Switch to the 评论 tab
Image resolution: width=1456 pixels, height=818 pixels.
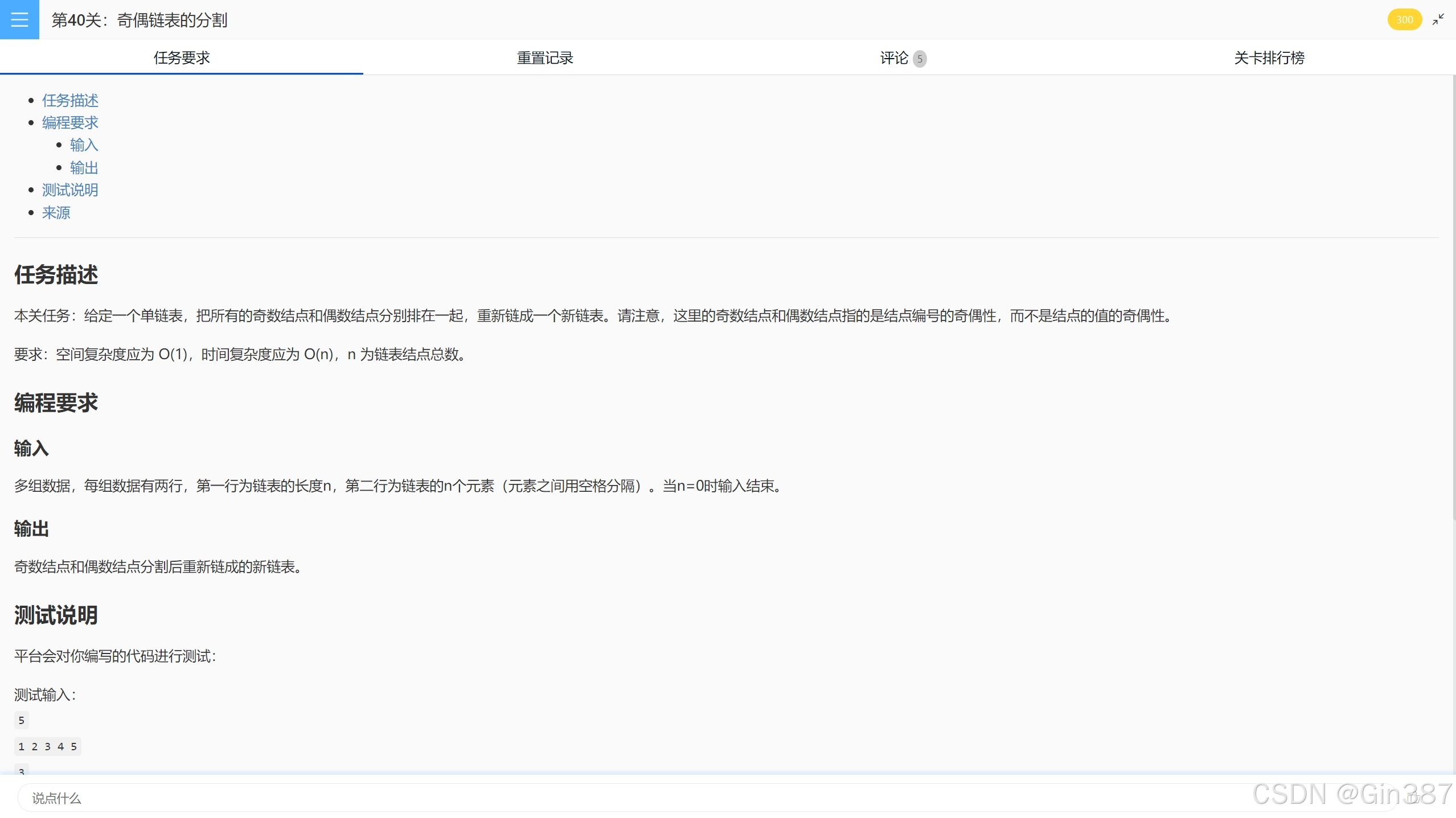point(893,57)
